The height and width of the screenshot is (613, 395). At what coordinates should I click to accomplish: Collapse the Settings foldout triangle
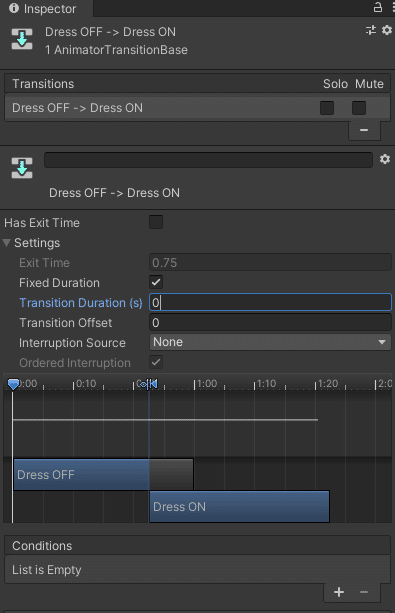tap(6, 243)
